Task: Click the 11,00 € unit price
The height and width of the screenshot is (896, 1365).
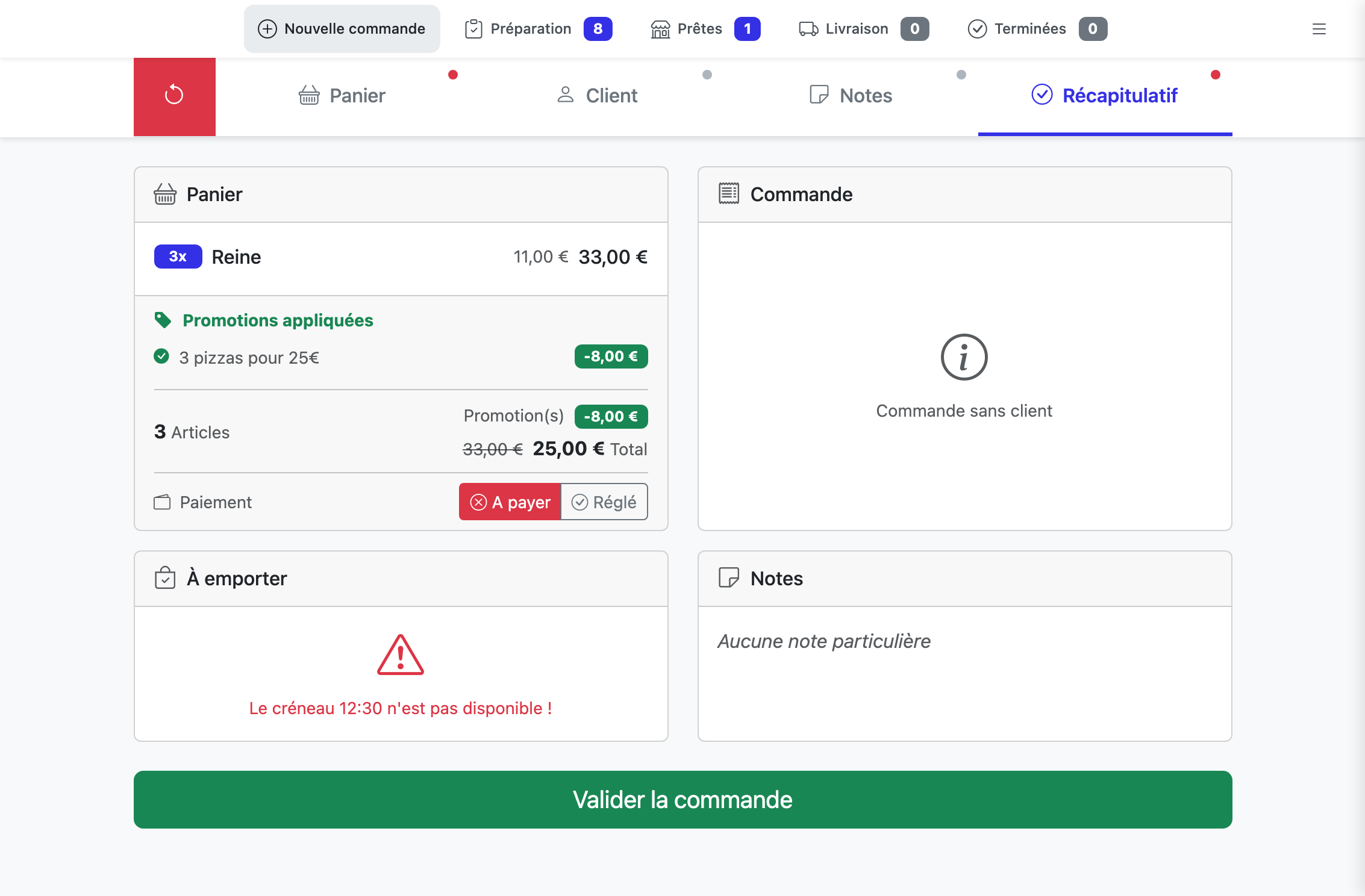Action: pos(541,257)
